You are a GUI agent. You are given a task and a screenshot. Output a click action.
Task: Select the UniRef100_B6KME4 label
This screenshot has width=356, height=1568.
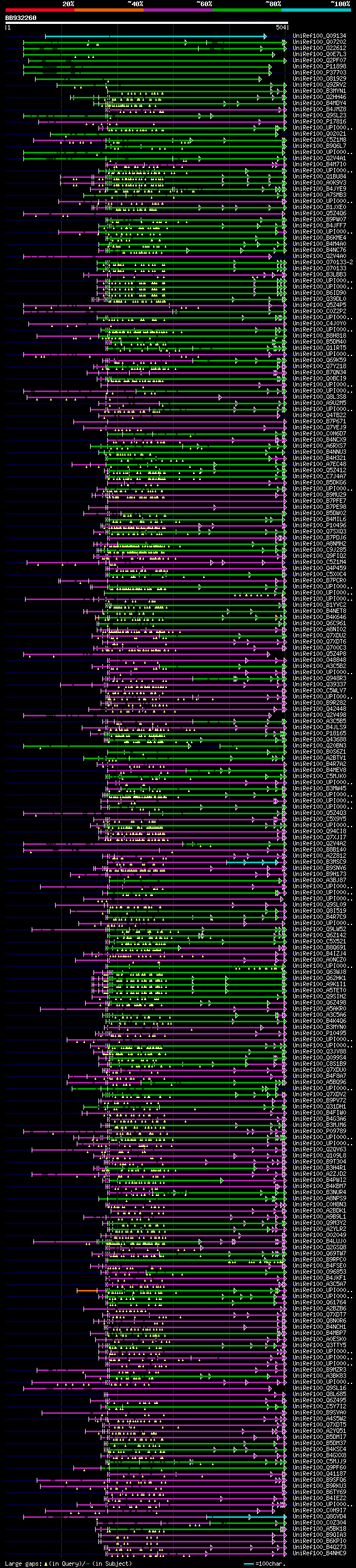(x=319, y=238)
